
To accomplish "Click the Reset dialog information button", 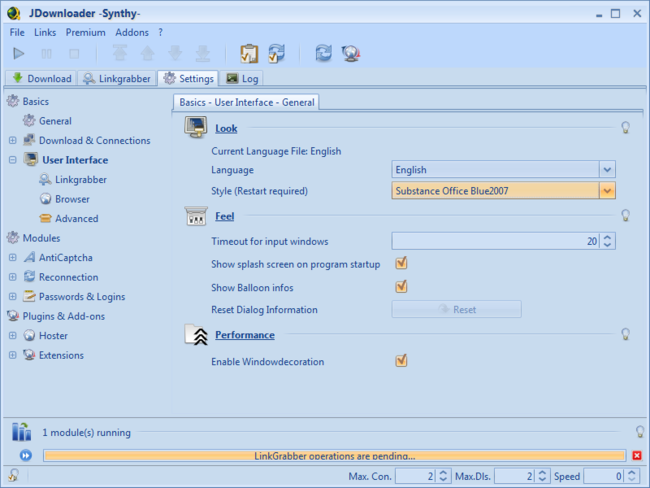I will 456,309.
